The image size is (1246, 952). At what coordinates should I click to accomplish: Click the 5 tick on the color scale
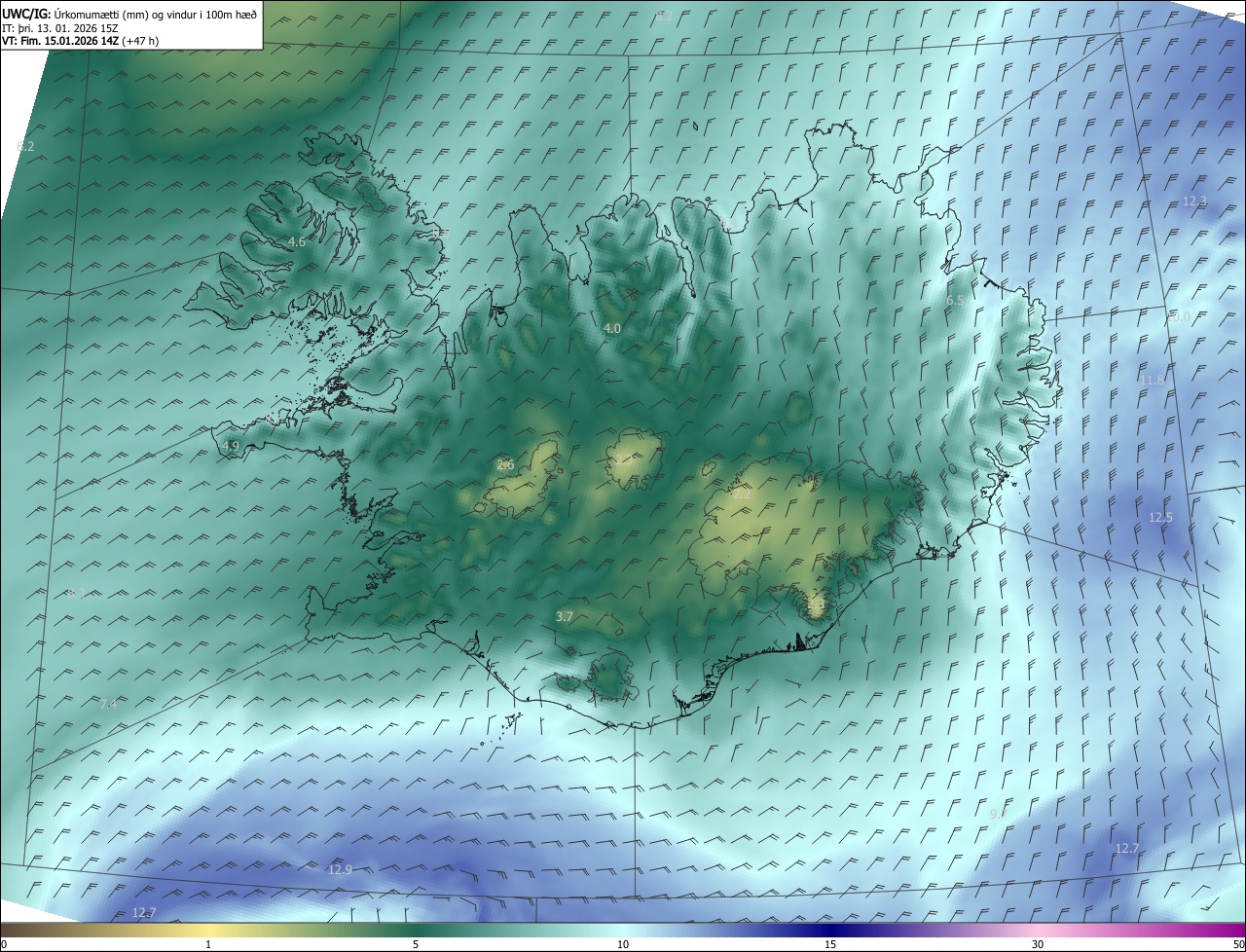pos(416,944)
